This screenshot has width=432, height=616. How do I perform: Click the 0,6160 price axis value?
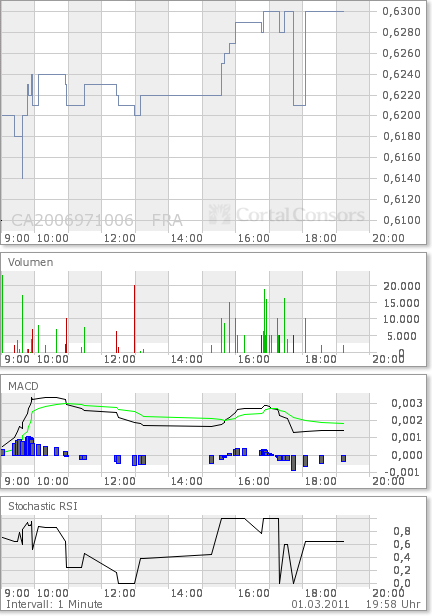coord(401,157)
